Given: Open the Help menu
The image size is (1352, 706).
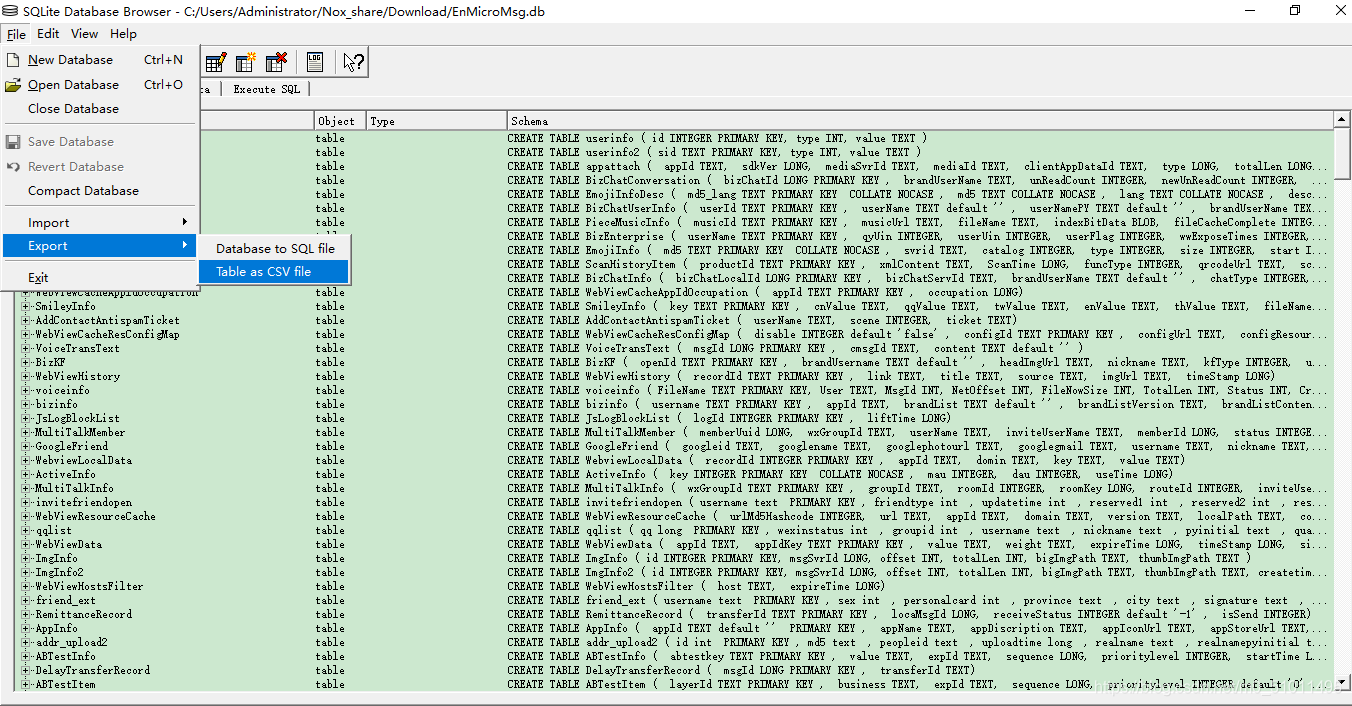Looking at the screenshot, I should click(123, 34).
